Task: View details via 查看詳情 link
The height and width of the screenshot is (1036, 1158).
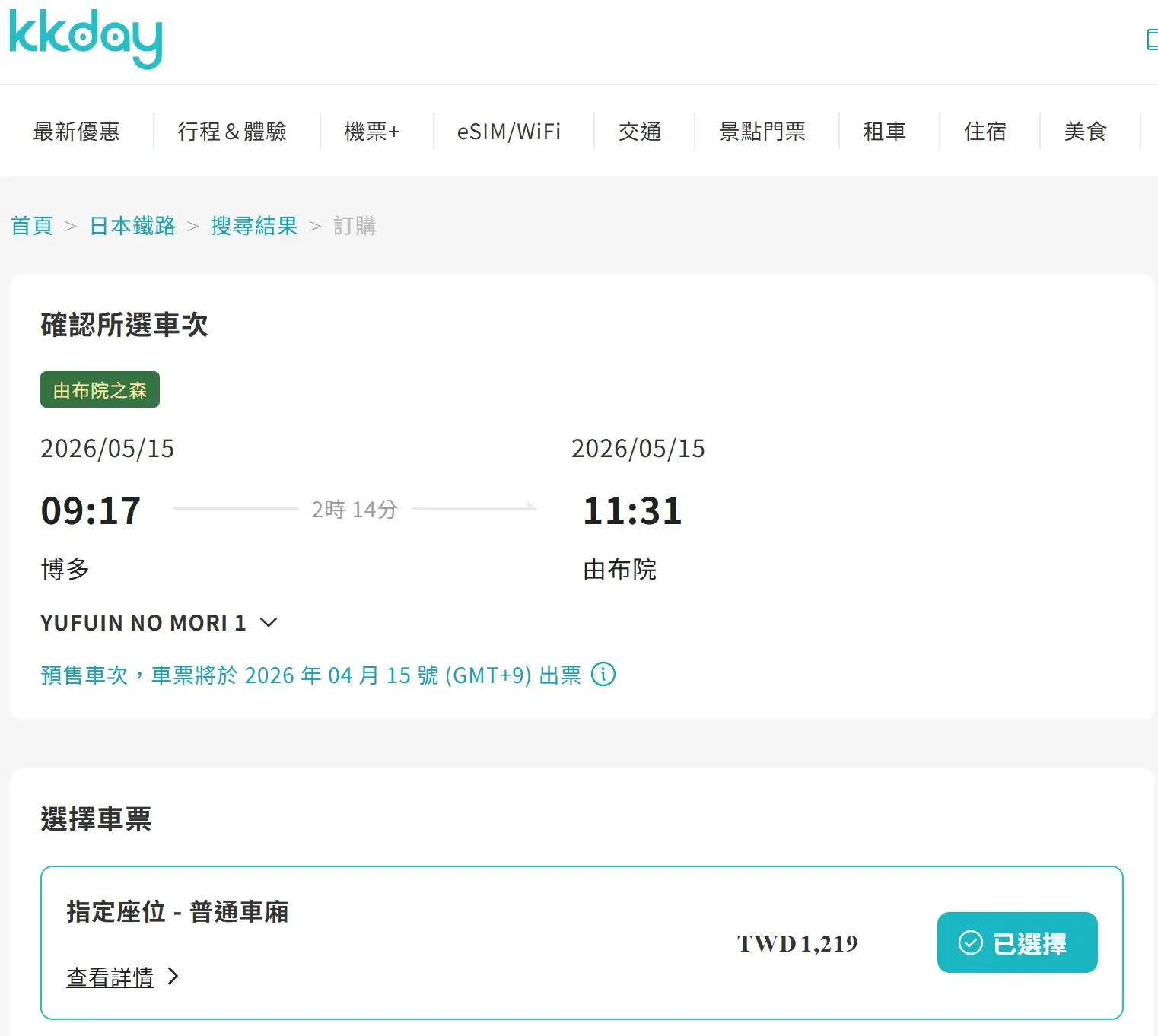Action: (110, 977)
